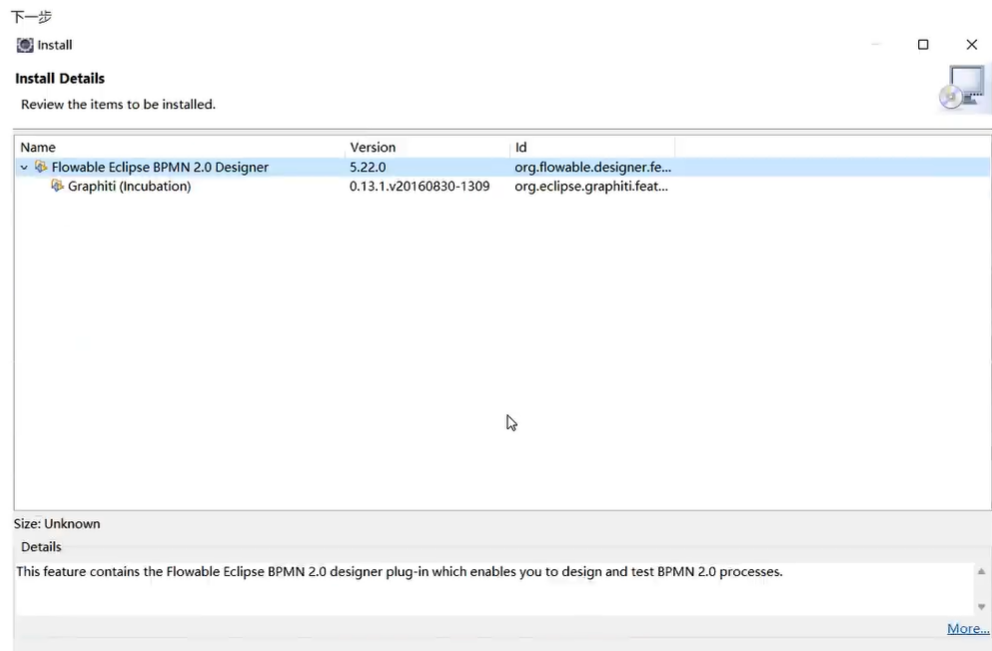Collapse the Flowable Eclipse BPMN 2.0 Designer row
The image size is (992, 651).
tap(24, 168)
